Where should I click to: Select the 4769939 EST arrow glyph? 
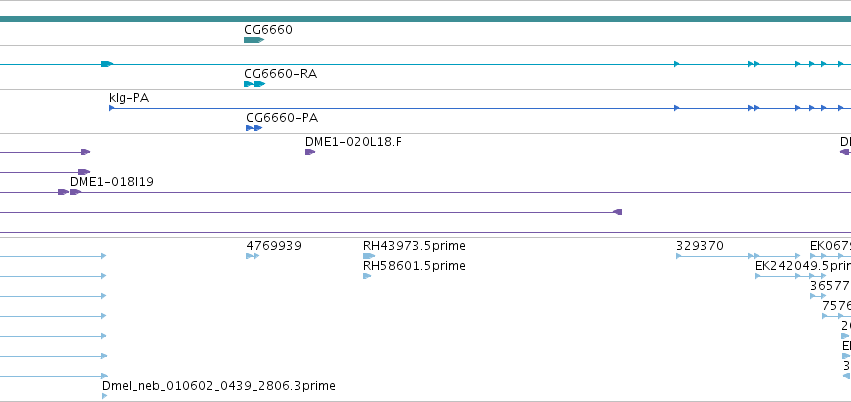click(253, 256)
